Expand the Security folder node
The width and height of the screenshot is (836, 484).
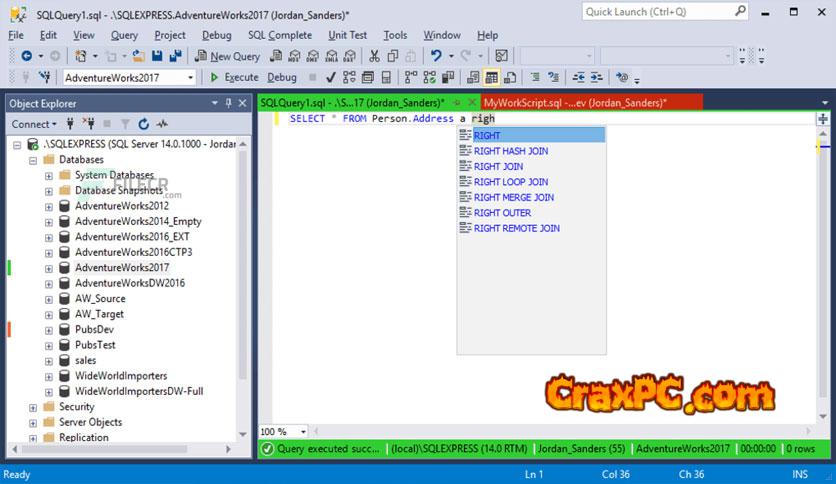tap(33, 407)
